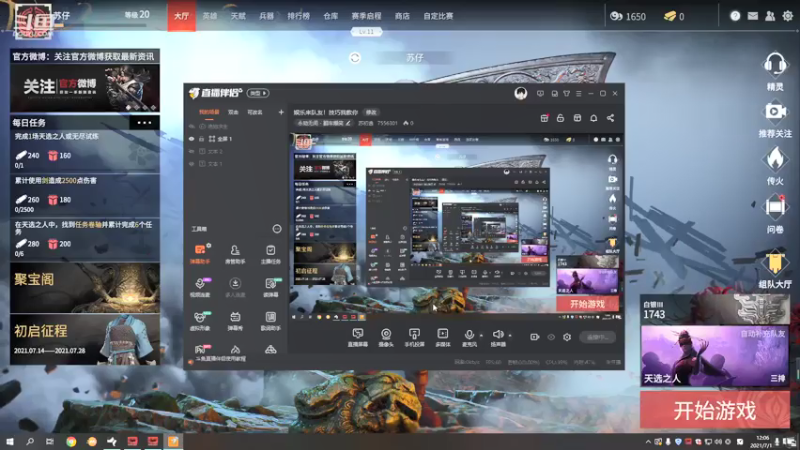Click 开始游戏 start game button
Image resolution: width=800 pixels, height=450 pixels.
[715, 410]
